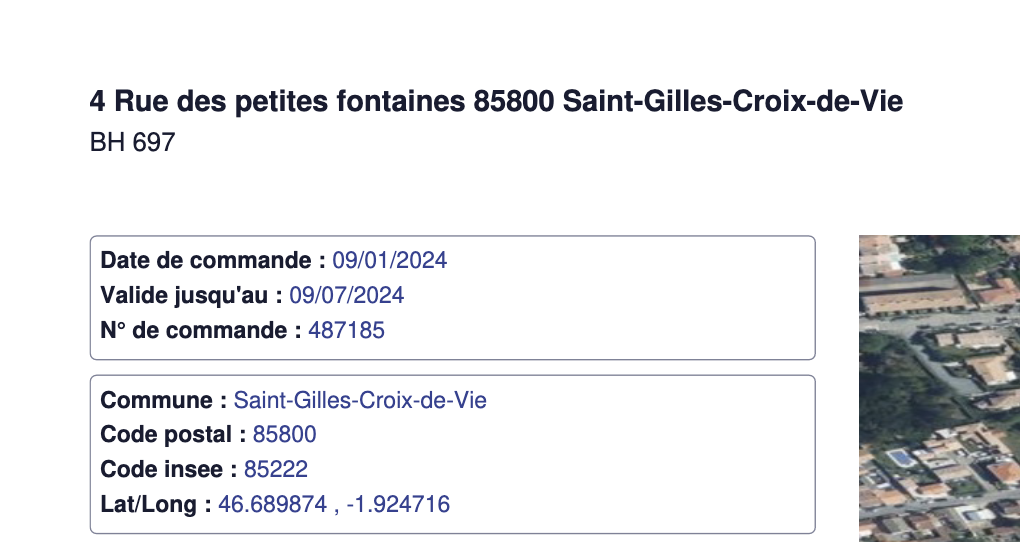Click the swimming pool on the aerial photo
This screenshot has height=542, width=1020.
pos(900,458)
